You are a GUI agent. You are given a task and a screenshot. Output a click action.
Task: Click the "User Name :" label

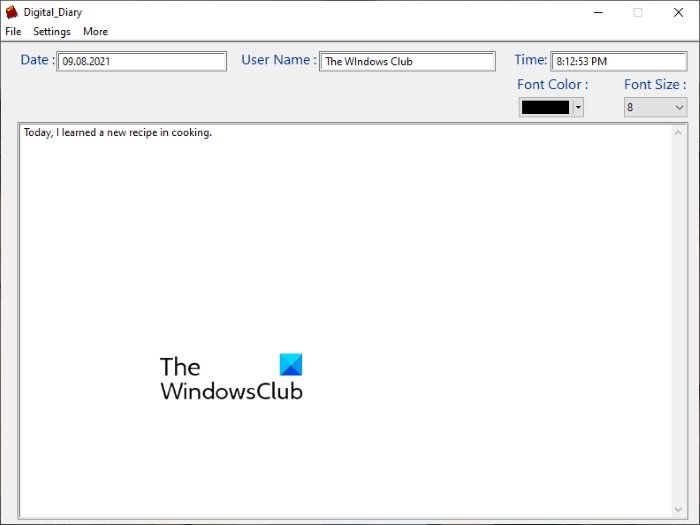point(279,60)
